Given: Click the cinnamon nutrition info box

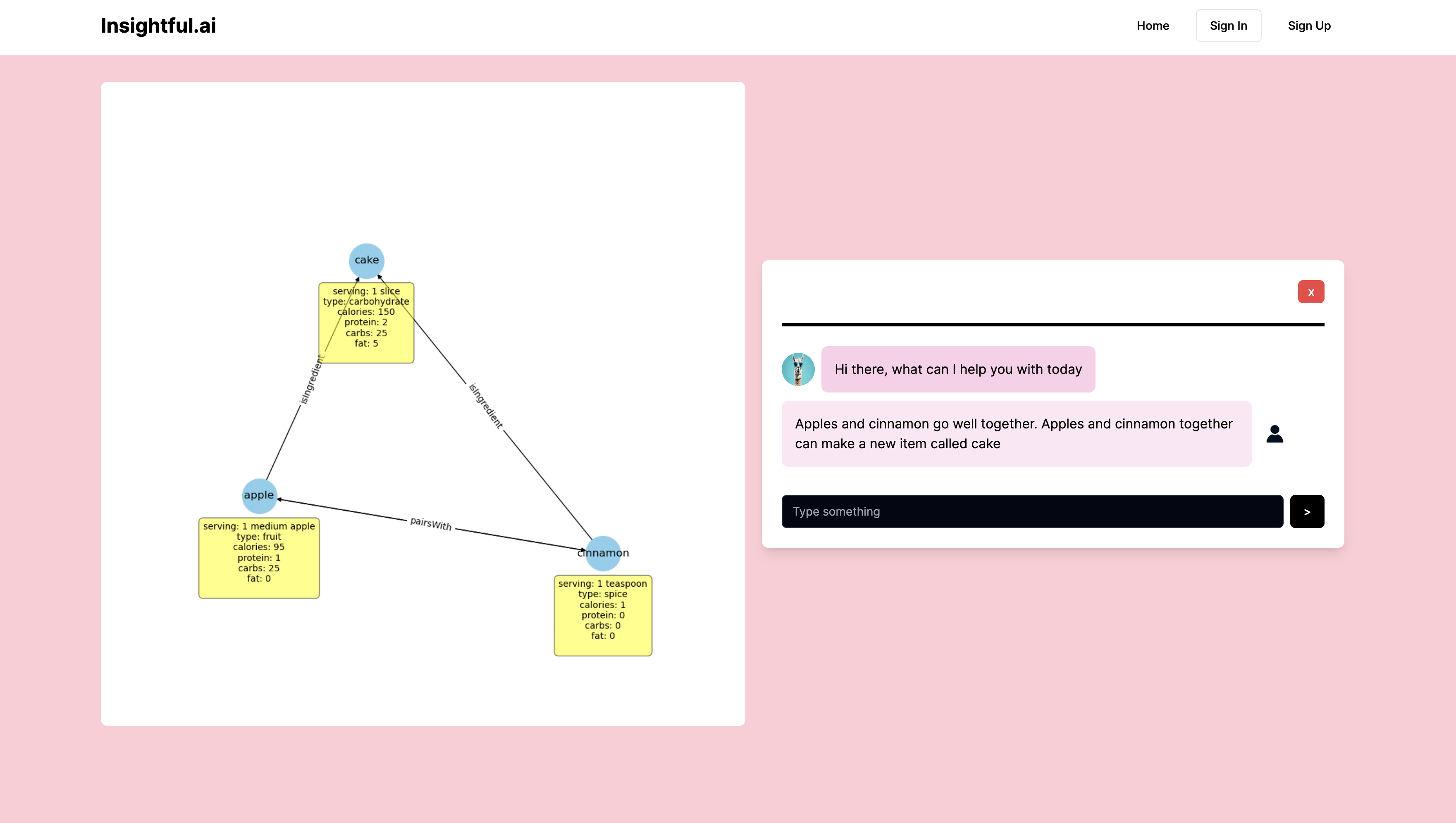Looking at the screenshot, I should 603,616.
